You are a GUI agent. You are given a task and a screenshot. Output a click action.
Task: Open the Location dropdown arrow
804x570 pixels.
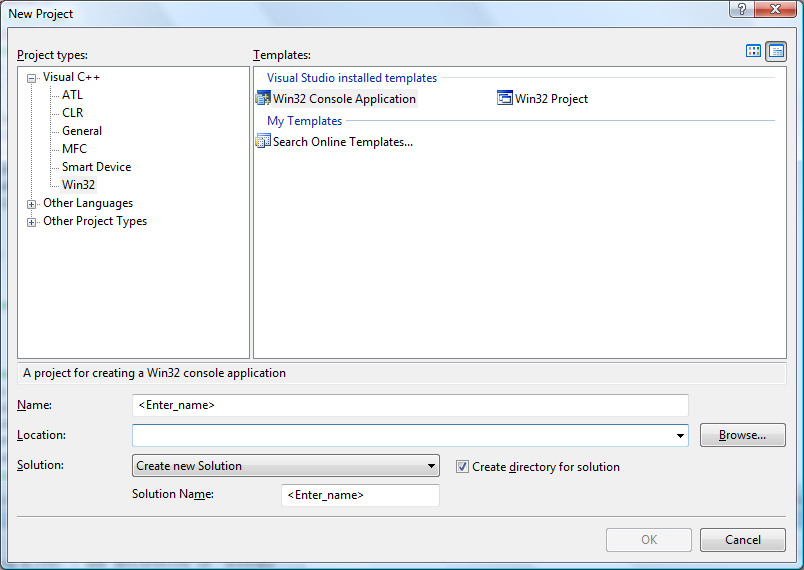[680, 436]
